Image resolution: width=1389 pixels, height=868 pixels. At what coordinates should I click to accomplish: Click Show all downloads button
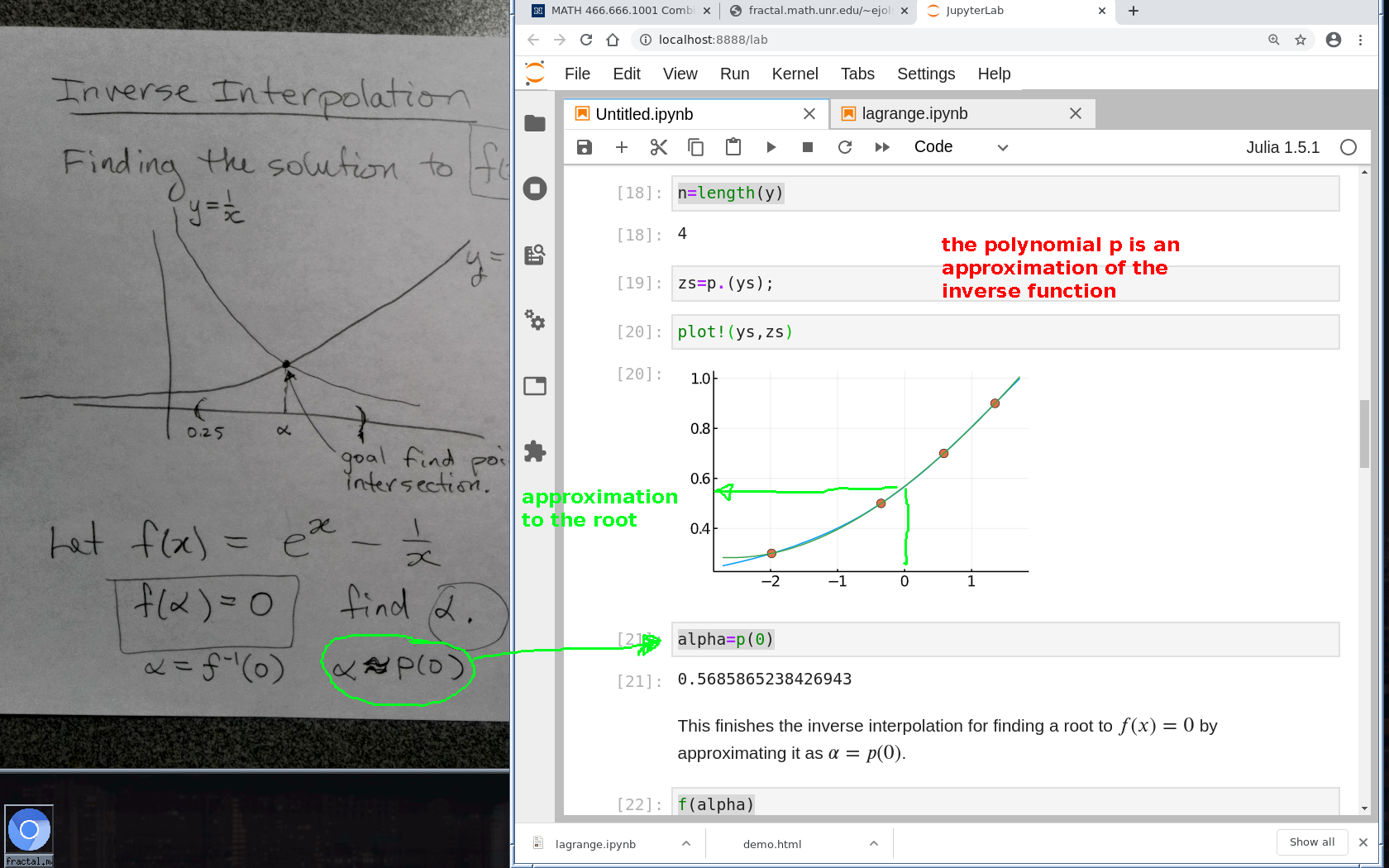(x=1312, y=842)
